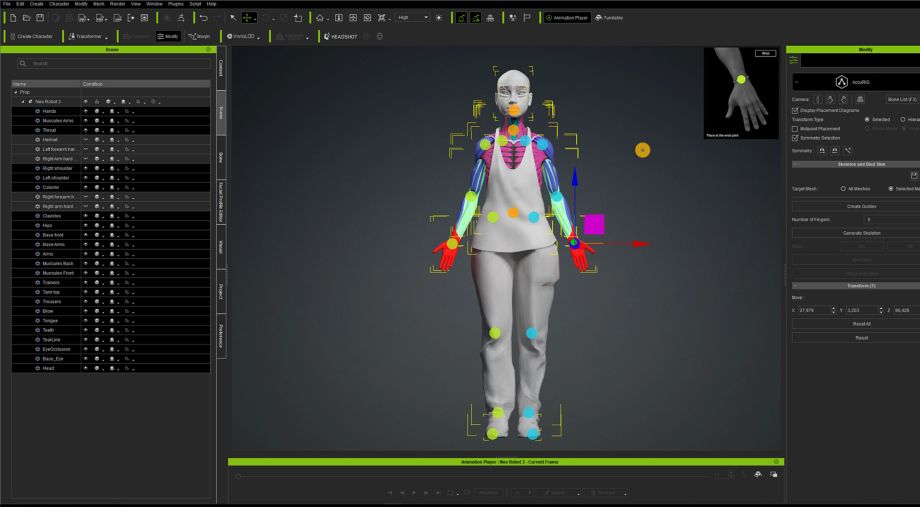
Task: Toggle Symmetry Selection checkbox
Action: (x=795, y=138)
